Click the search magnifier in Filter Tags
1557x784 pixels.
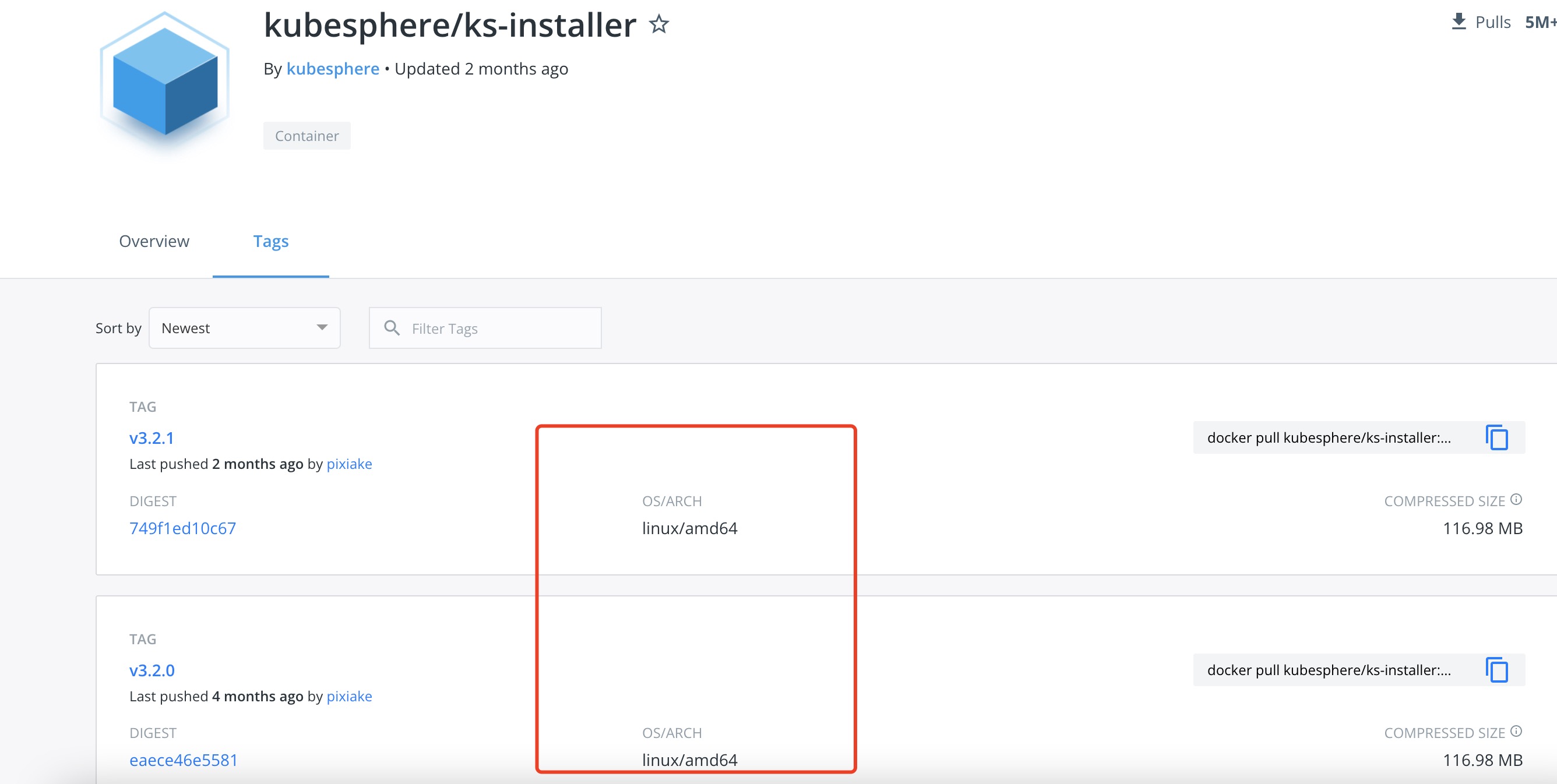[x=392, y=328]
